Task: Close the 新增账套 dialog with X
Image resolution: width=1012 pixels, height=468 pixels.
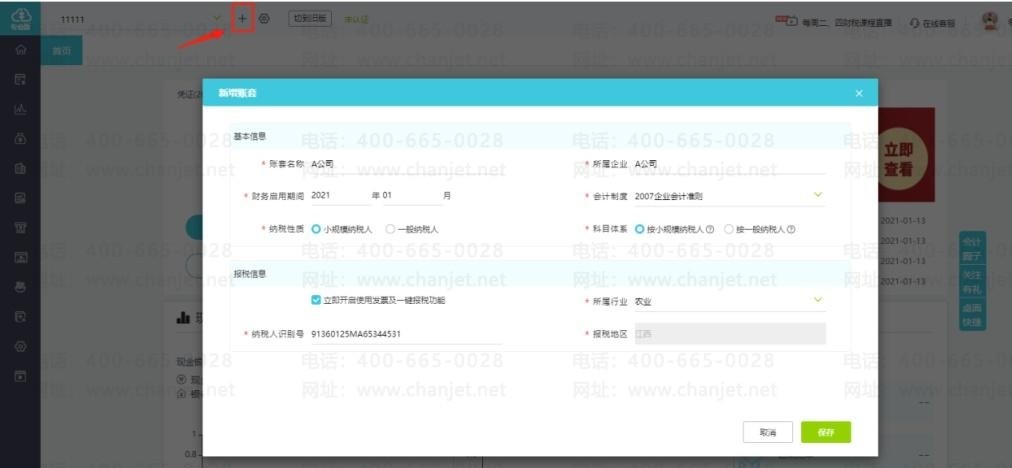Action: [859, 93]
